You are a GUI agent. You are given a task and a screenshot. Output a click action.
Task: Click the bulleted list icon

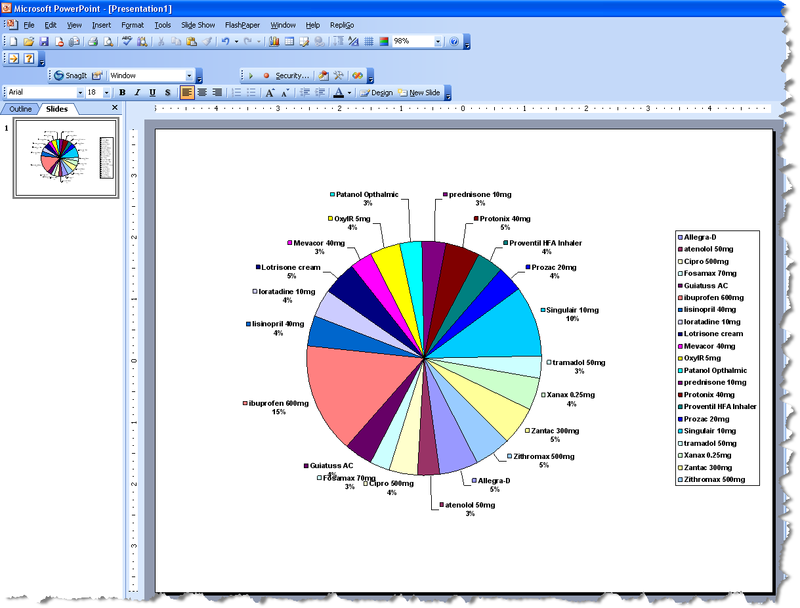tap(251, 92)
